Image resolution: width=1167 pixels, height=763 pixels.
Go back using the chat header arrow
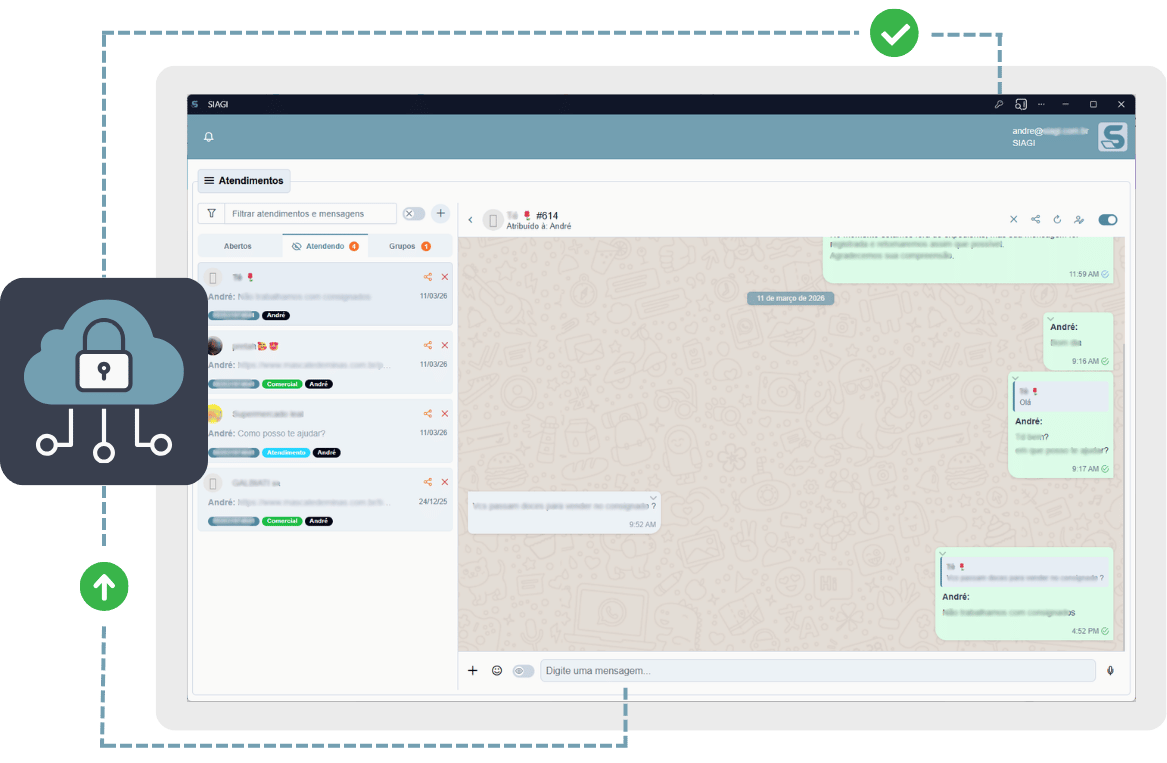471,220
